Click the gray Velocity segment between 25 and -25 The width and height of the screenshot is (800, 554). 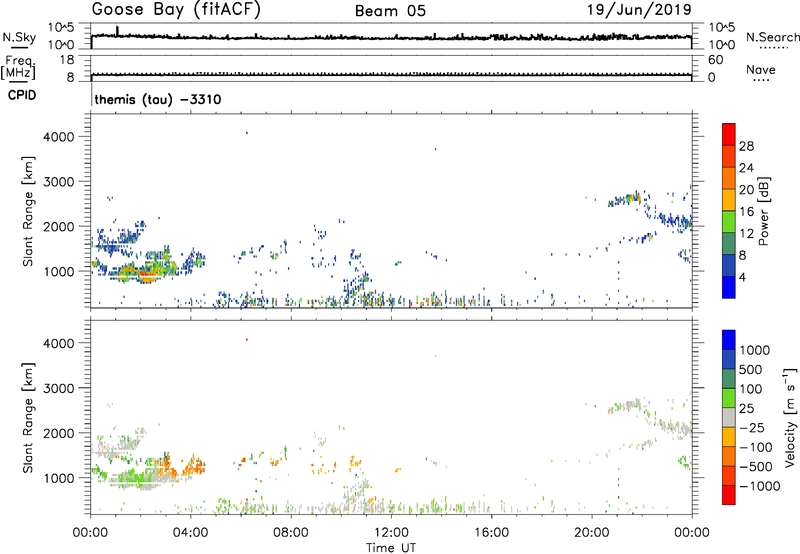(x=729, y=417)
